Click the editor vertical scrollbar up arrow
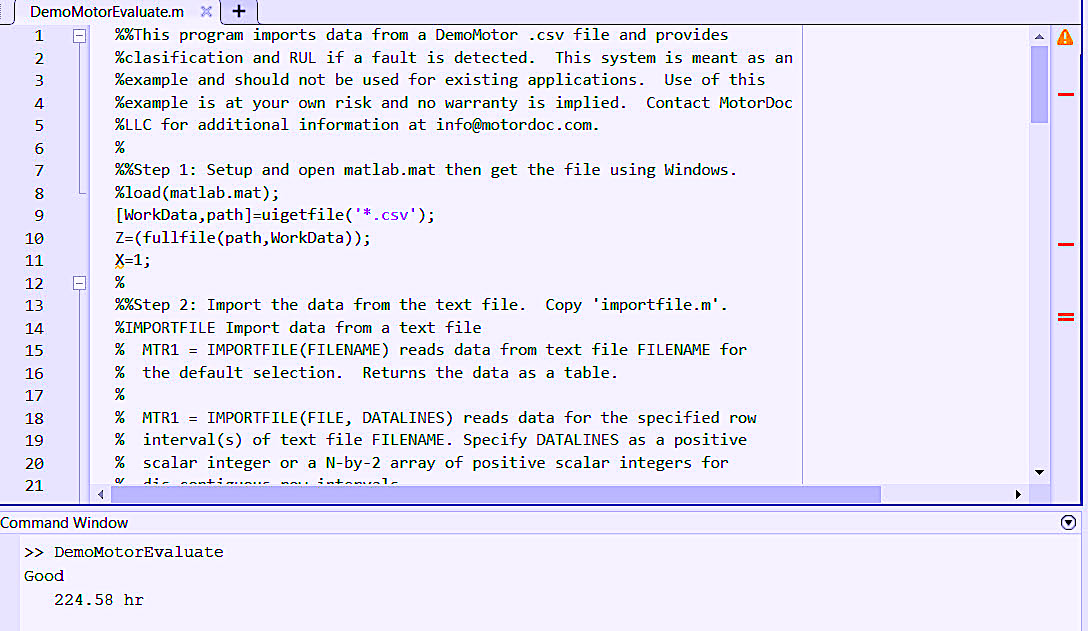 pyautogui.click(x=1039, y=37)
